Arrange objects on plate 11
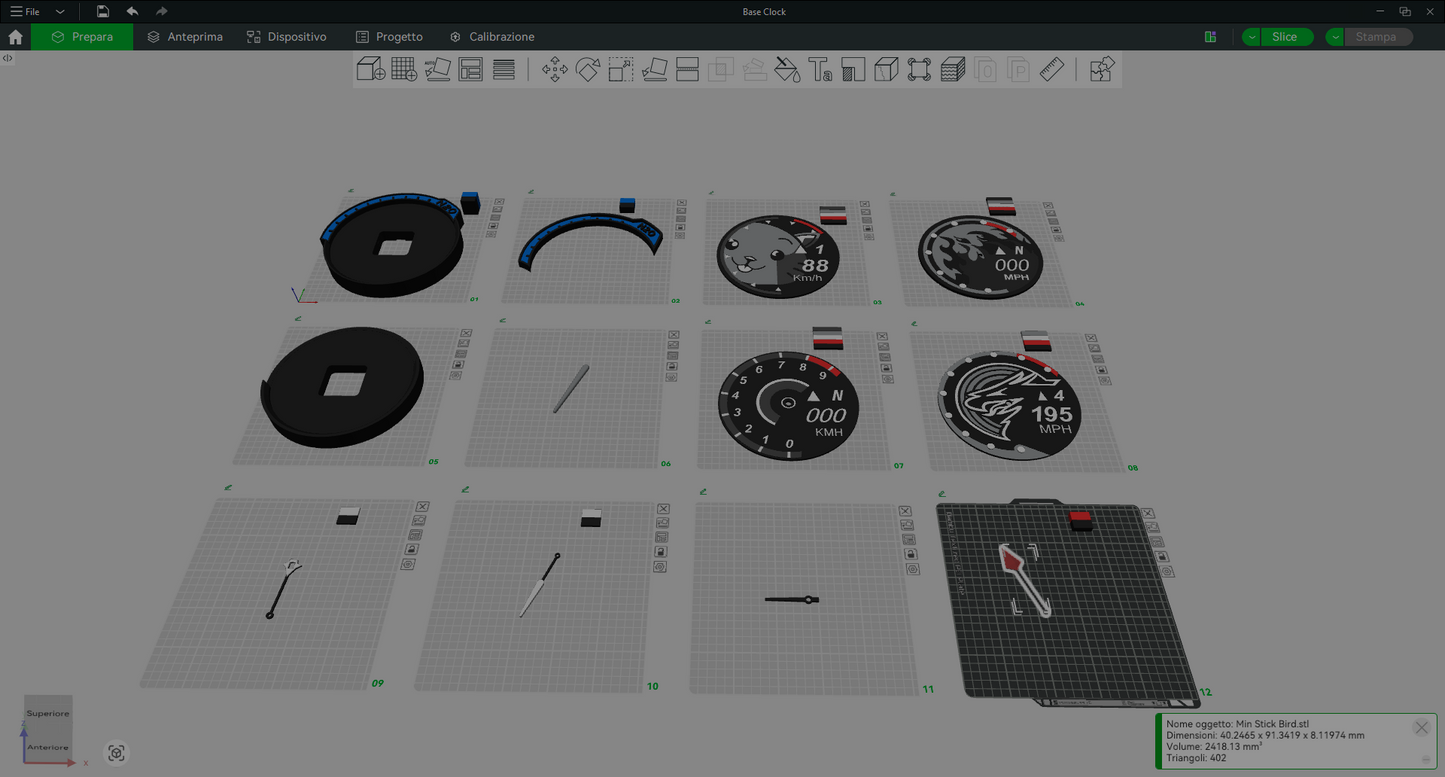The height and width of the screenshot is (777, 1445). click(908, 540)
